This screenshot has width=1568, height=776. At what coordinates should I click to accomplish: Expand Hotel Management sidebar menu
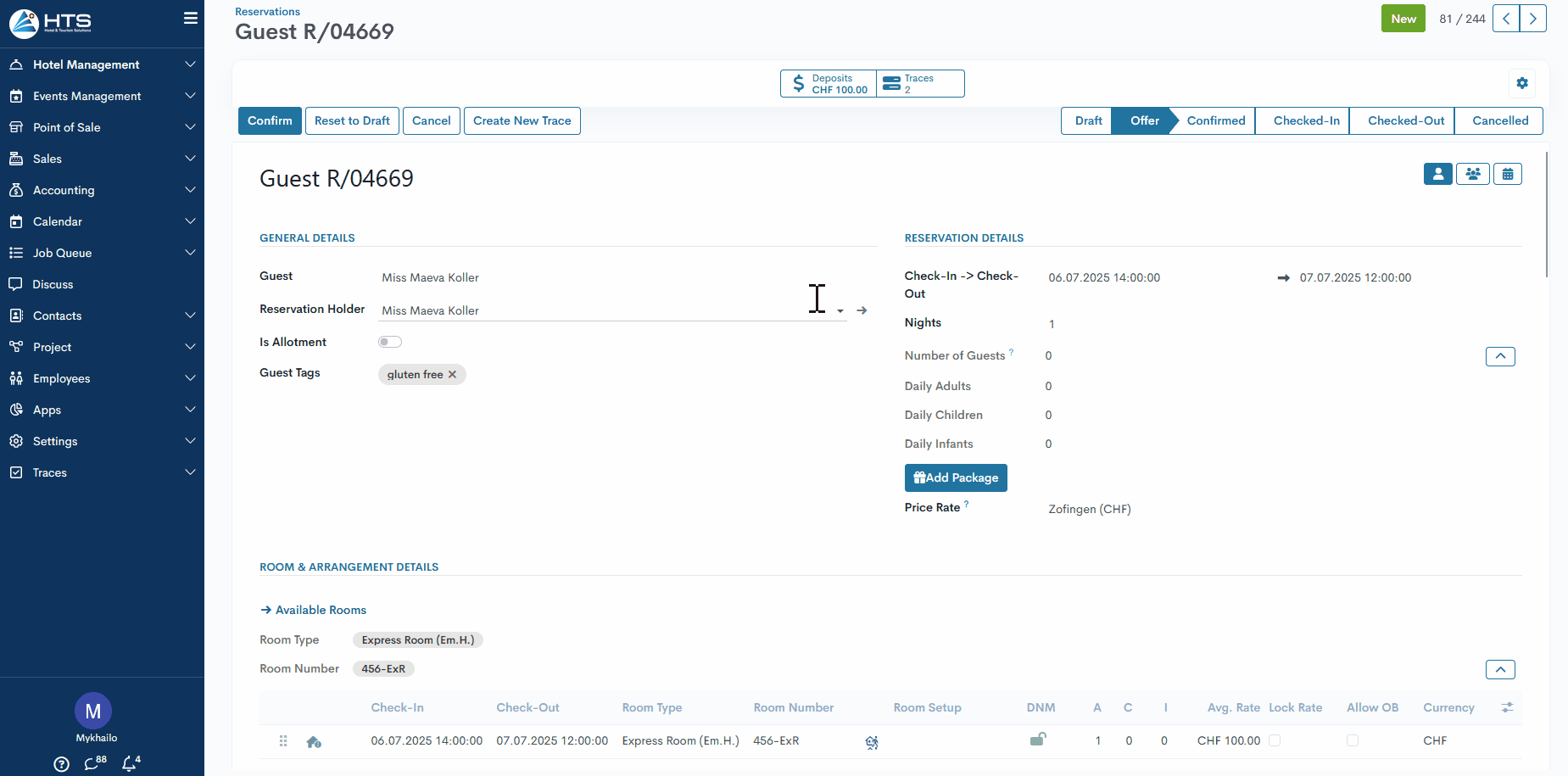tap(102, 64)
